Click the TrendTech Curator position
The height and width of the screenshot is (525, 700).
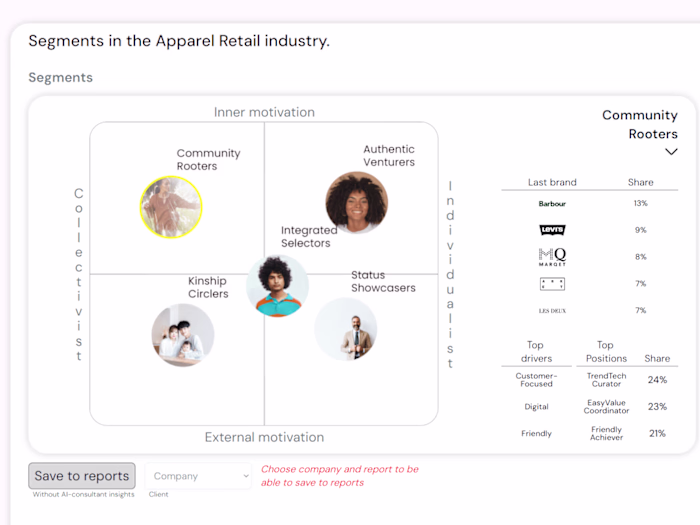tap(606, 380)
